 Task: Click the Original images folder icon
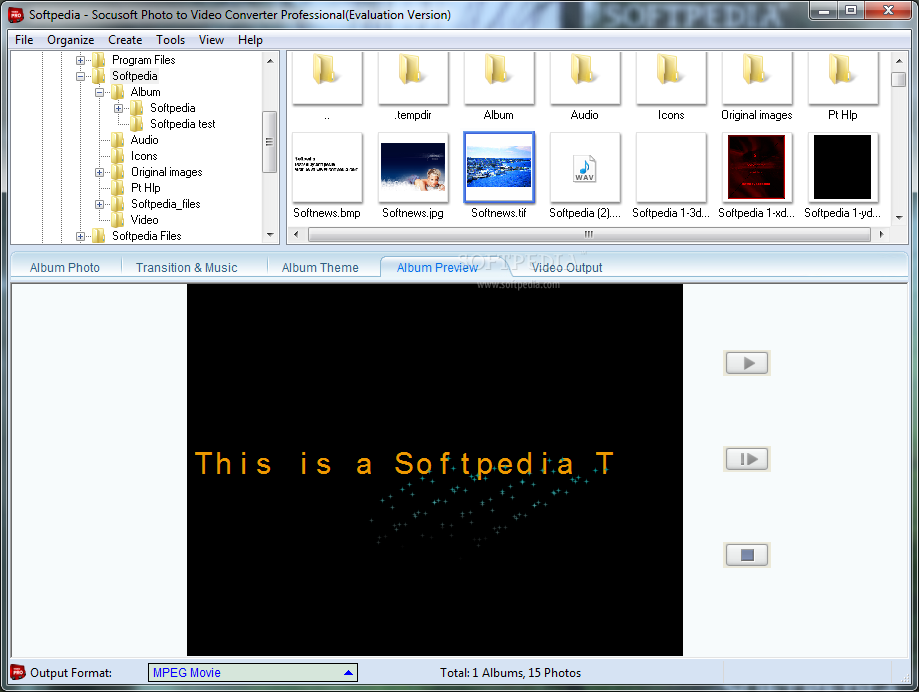click(x=757, y=79)
